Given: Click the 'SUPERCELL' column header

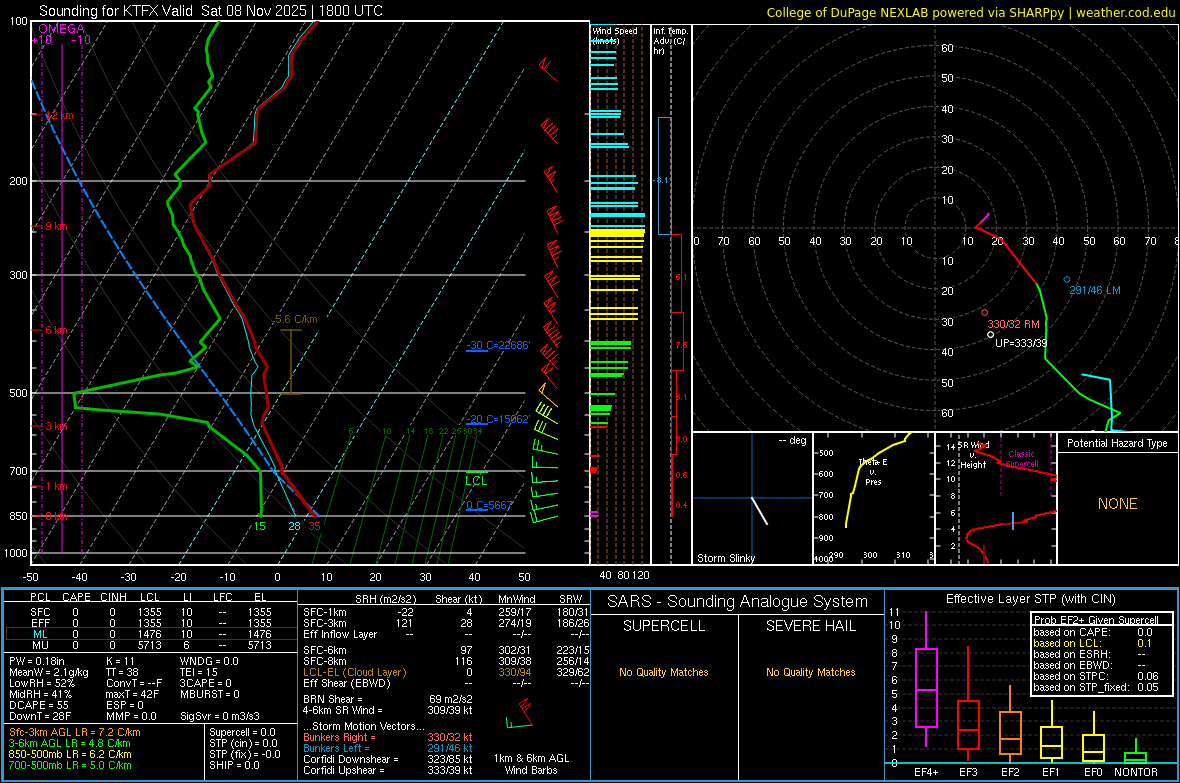Looking at the screenshot, I should [x=664, y=626].
